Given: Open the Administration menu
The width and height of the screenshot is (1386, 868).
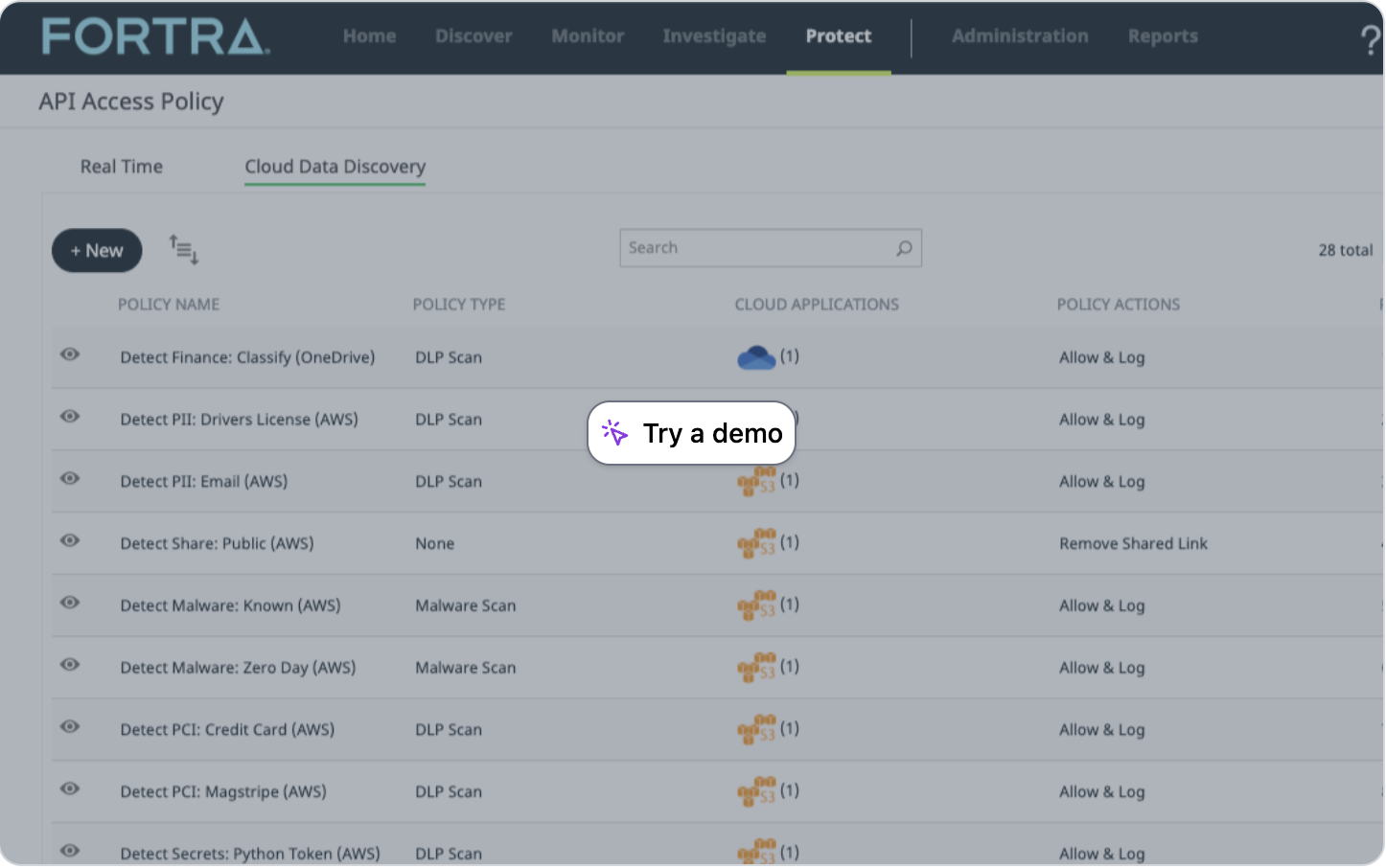Looking at the screenshot, I should click(x=1020, y=36).
